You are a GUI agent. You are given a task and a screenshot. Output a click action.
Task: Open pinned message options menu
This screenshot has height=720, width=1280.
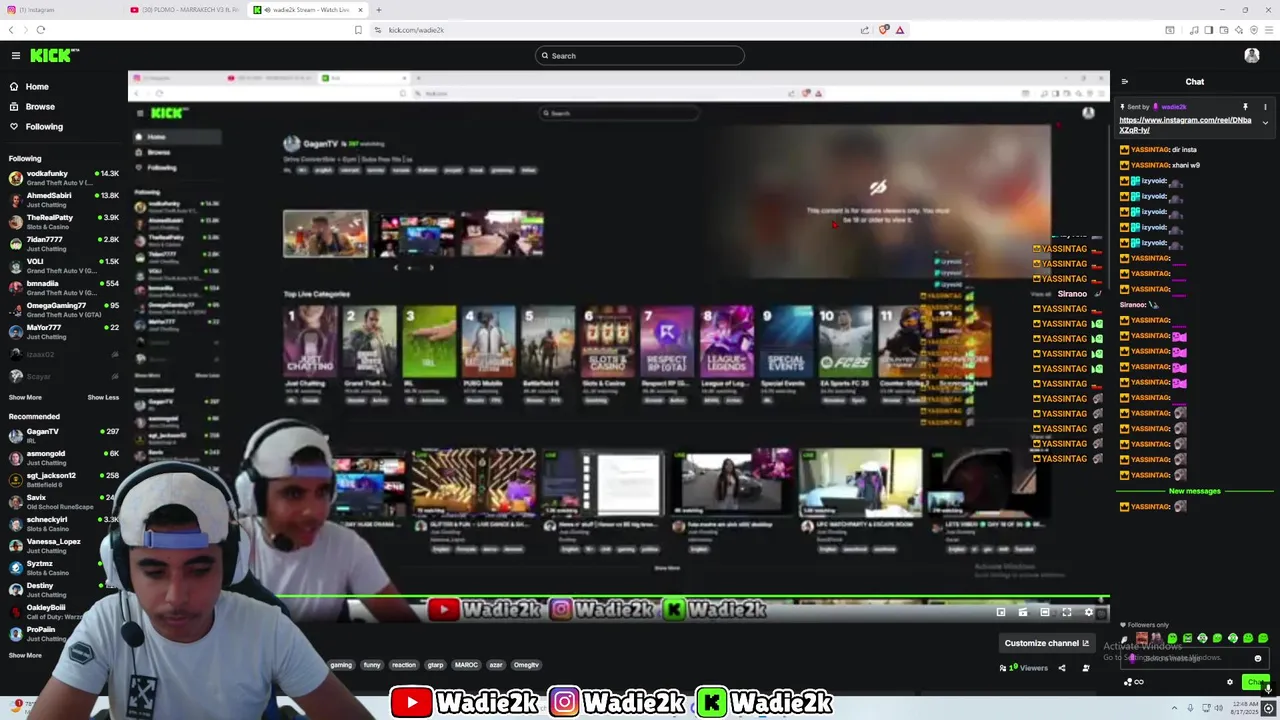1265,107
